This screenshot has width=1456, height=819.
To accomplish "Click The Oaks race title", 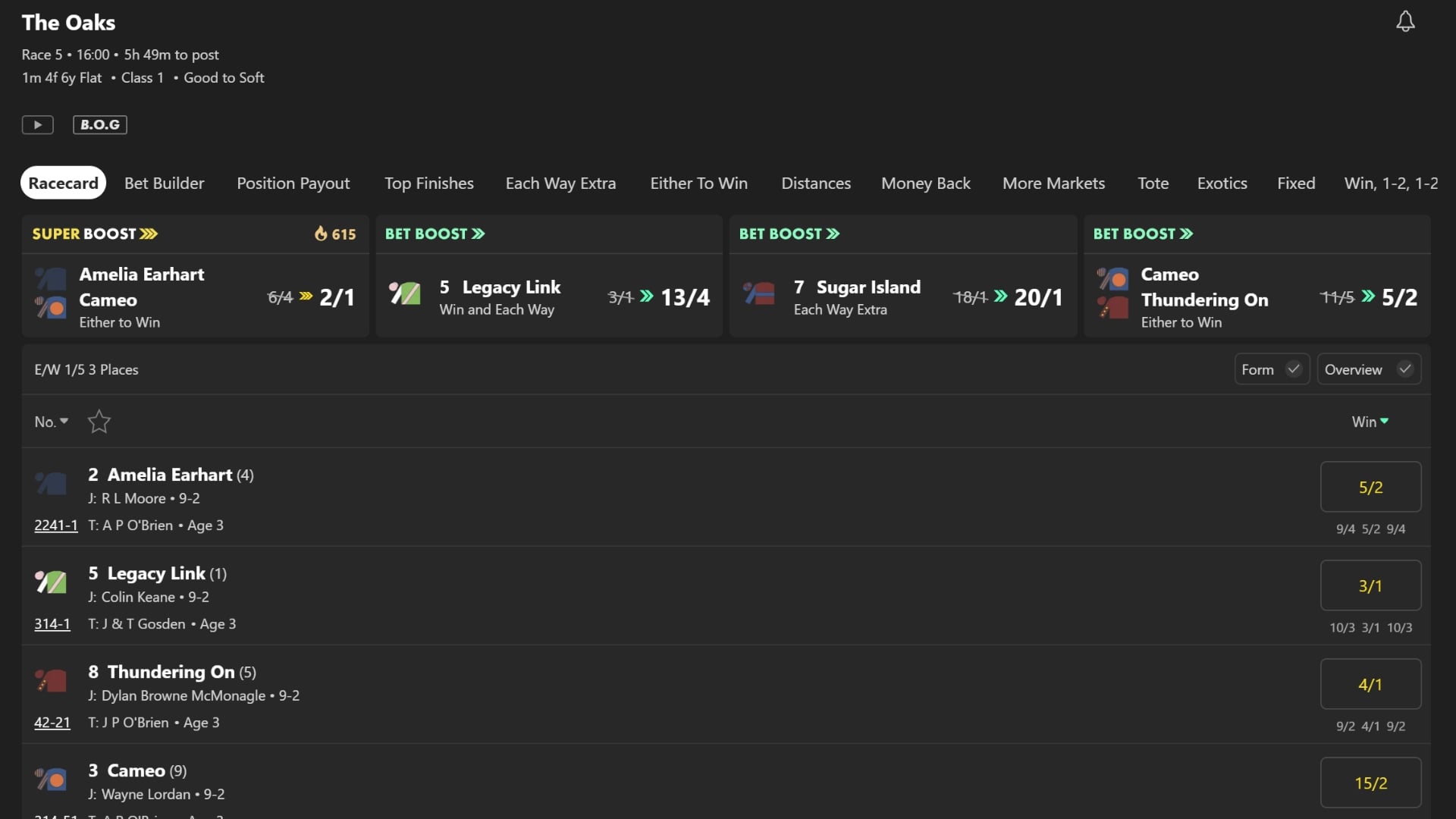I will click(x=68, y=23).
